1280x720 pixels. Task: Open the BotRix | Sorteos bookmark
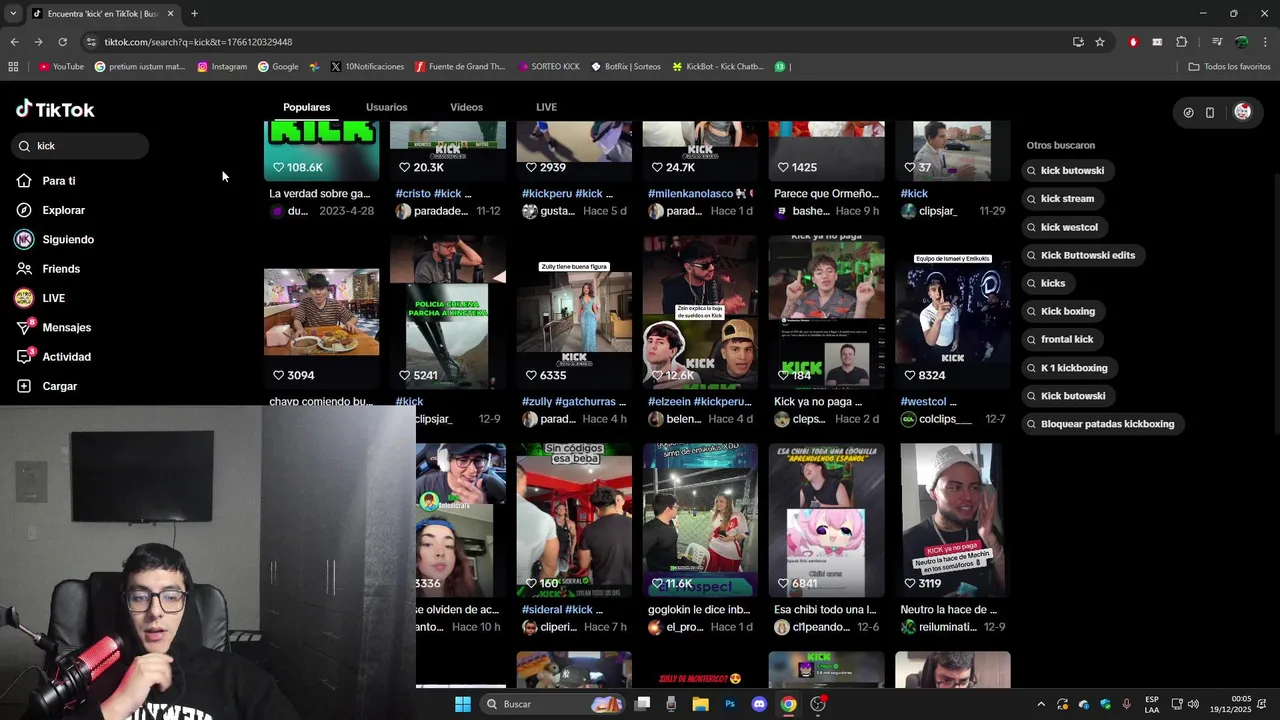(626, 67)
